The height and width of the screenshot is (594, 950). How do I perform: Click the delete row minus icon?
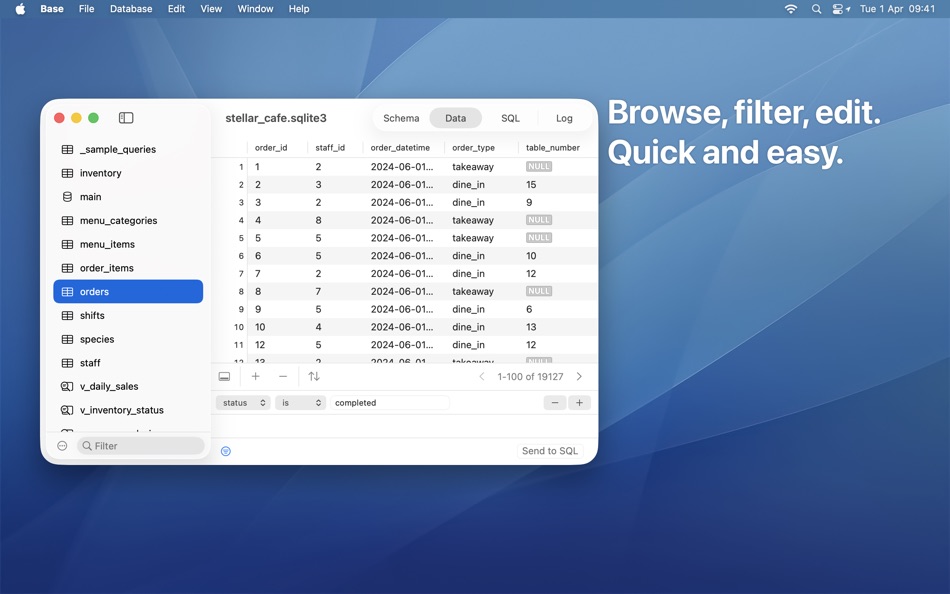pyautogui.click(x=283, y=376)
